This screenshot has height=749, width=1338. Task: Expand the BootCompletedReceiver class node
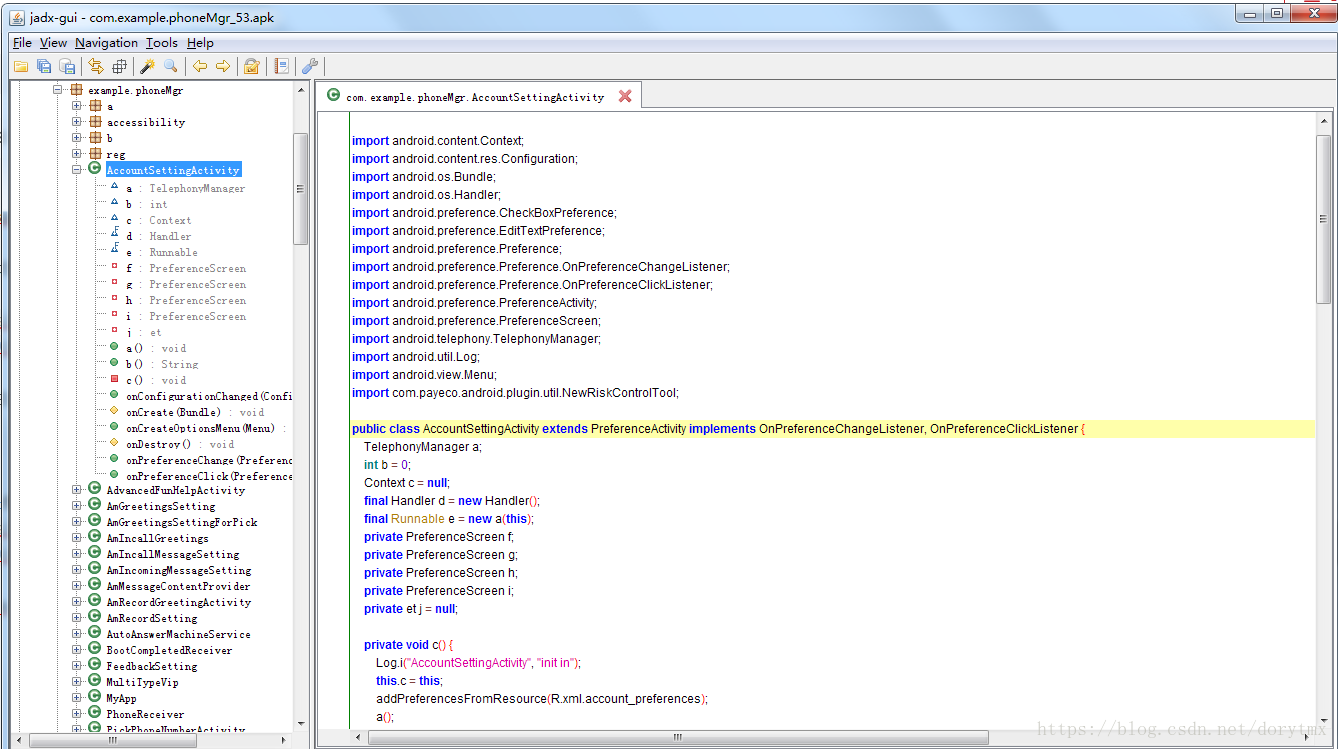pyautogui.click(x=77, y=650)
